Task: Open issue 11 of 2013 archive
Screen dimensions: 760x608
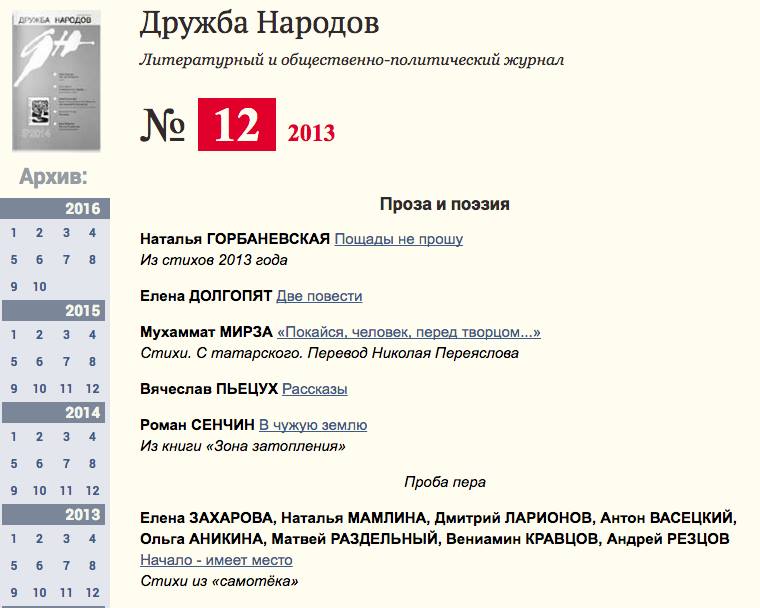Action: tap(66, 592)
